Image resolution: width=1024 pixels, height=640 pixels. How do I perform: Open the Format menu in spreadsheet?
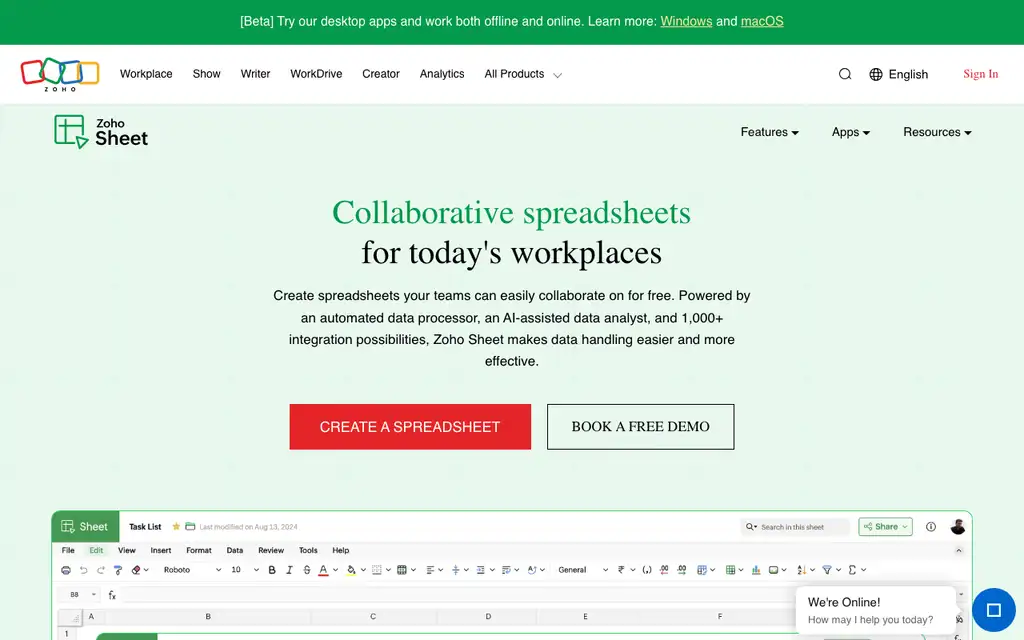(199, 551)
